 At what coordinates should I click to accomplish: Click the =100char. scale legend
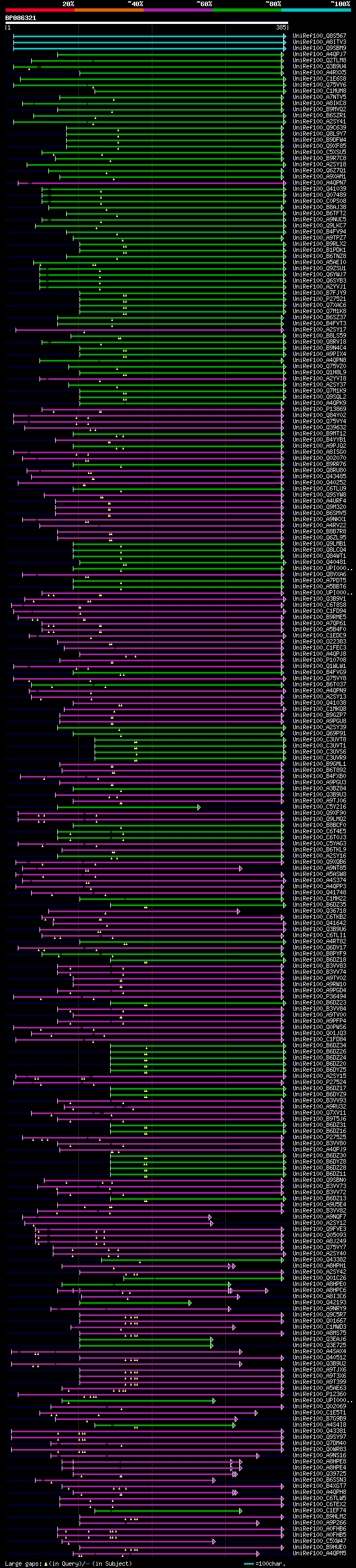[265, 1564]
